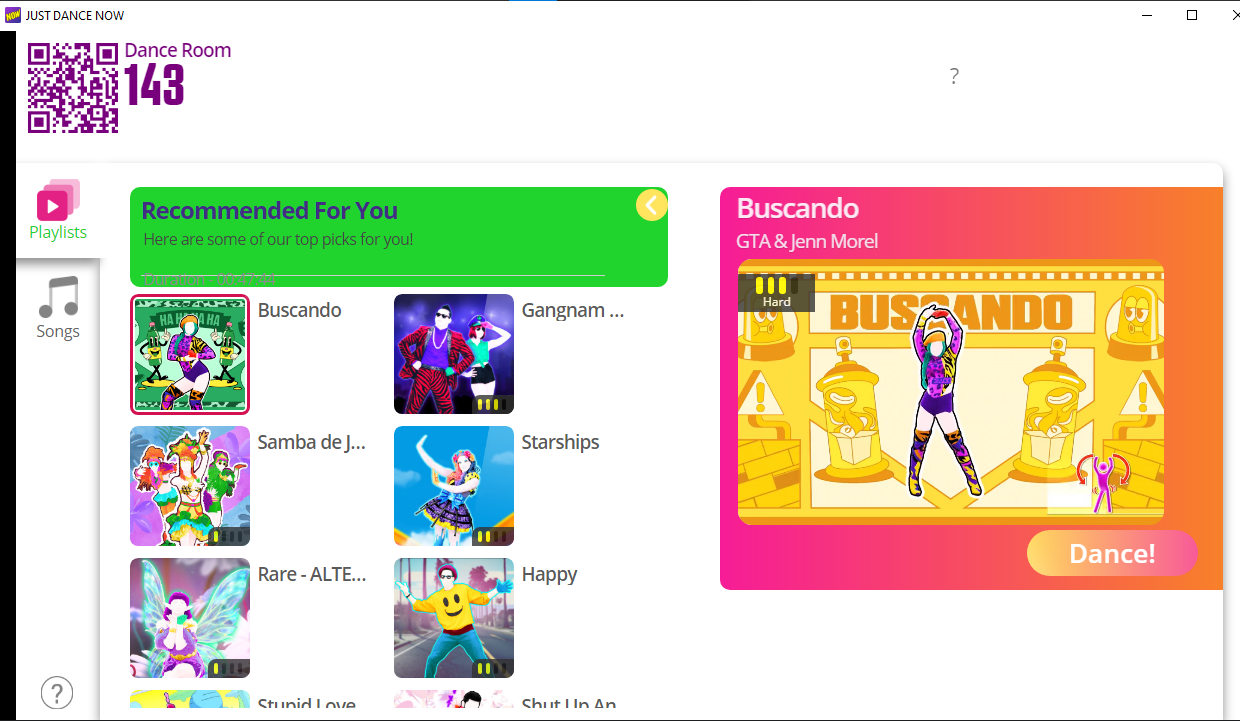Select the Gangnam Style song thumbnail
Screen dimensions: 1240x721
pyautogui.click(x=454, y=354)
